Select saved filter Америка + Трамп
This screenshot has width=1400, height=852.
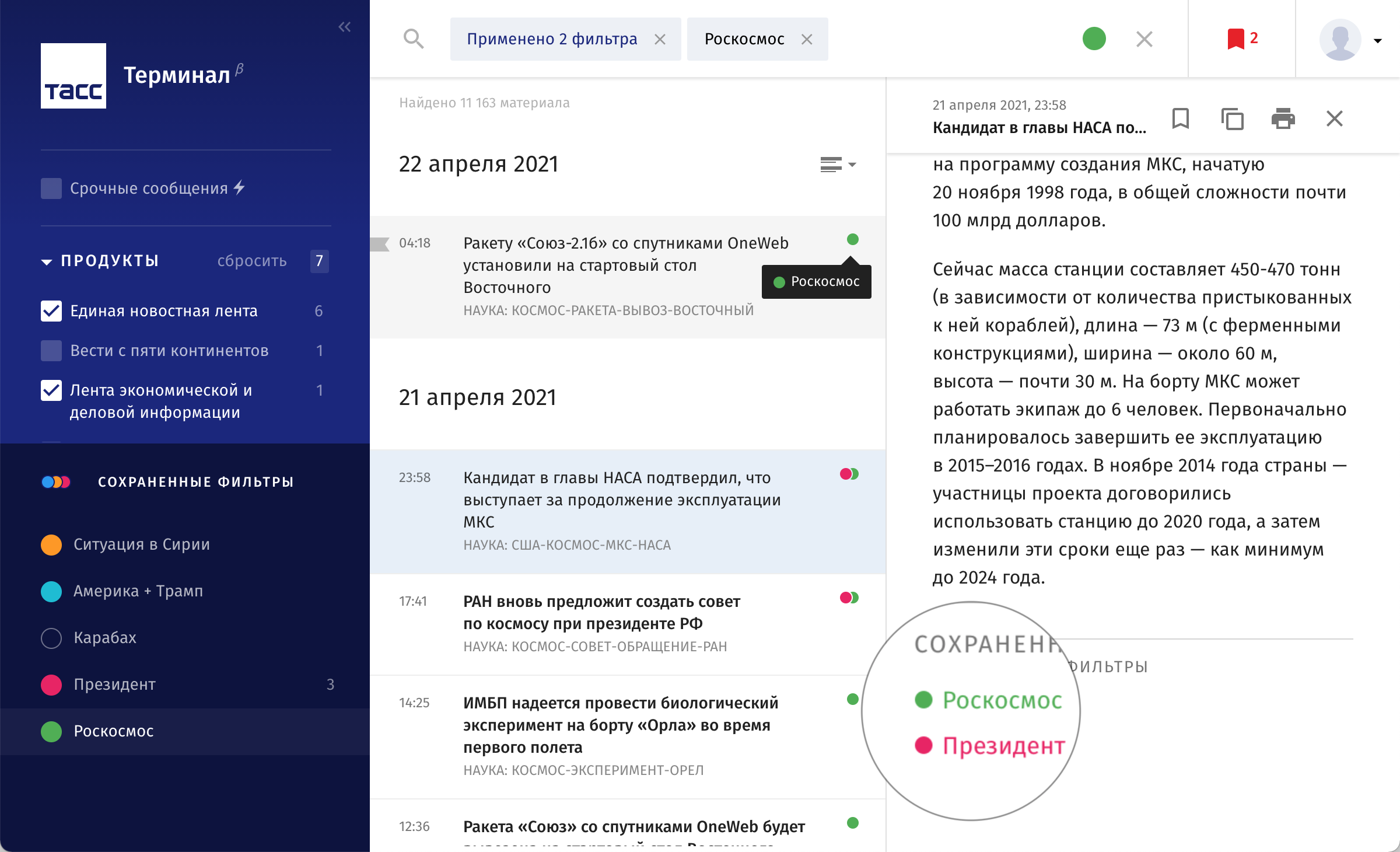(185, 591)
